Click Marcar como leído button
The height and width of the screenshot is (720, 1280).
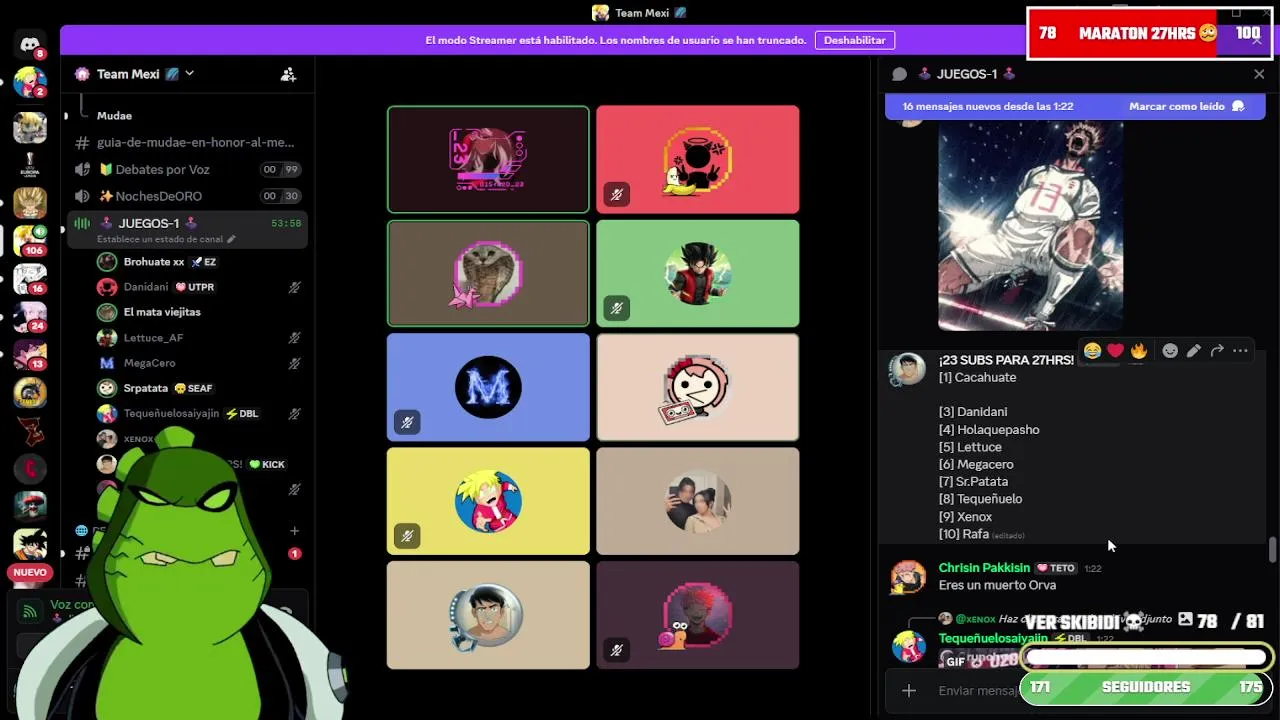point(1186,106)
